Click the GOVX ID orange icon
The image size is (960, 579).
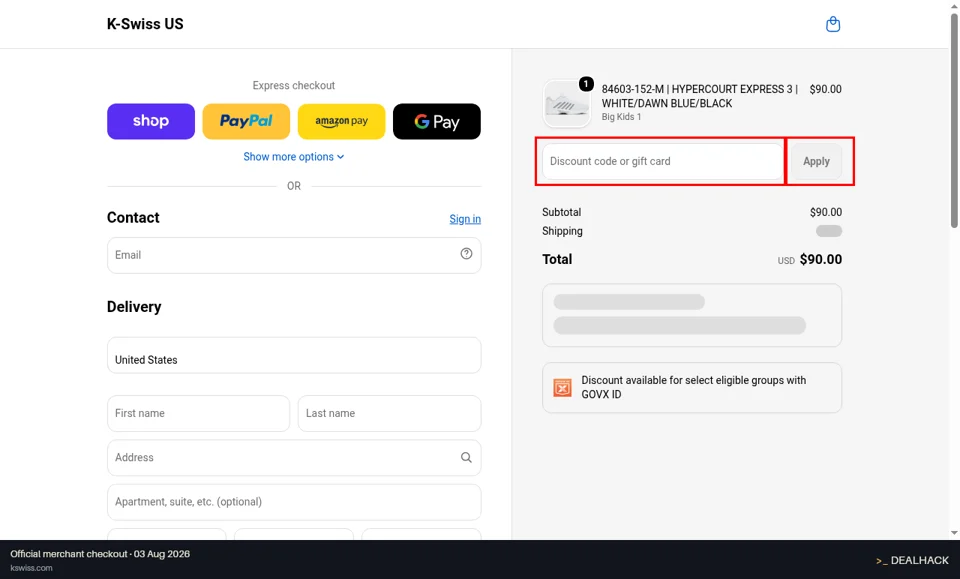coord(562,387)
